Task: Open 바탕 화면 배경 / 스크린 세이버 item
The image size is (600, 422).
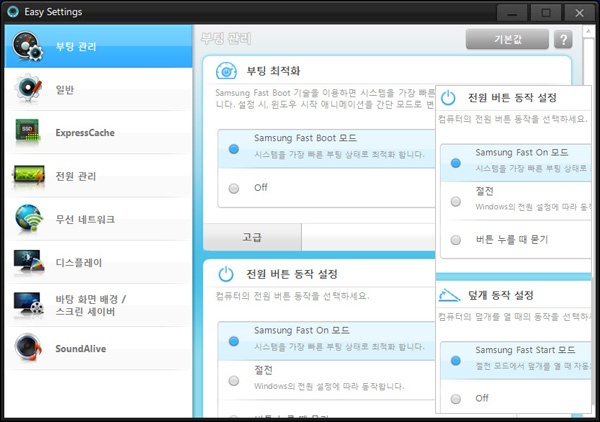Action: click(98, 305)
